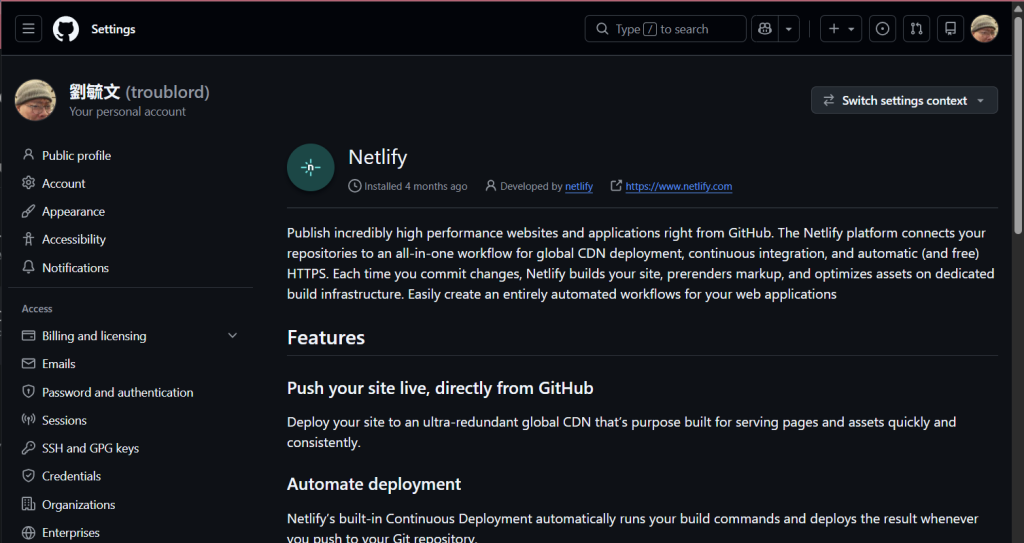The width and height of the screenshot is (1024, 543).
Task: Click the Features heading
Action: [x=326, y=337]
